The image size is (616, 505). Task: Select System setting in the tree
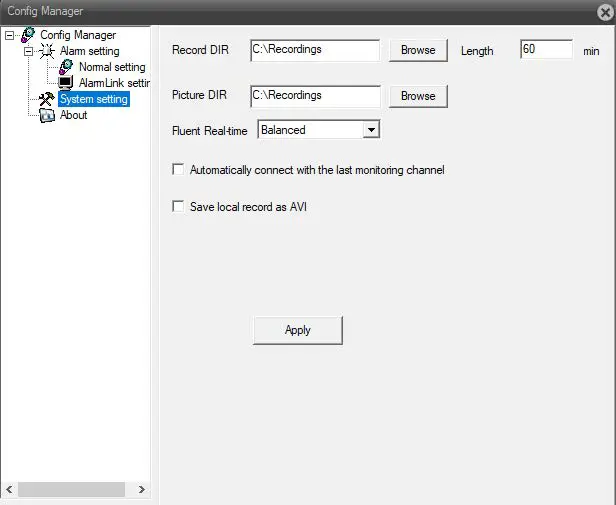click(x=94, y=99)
